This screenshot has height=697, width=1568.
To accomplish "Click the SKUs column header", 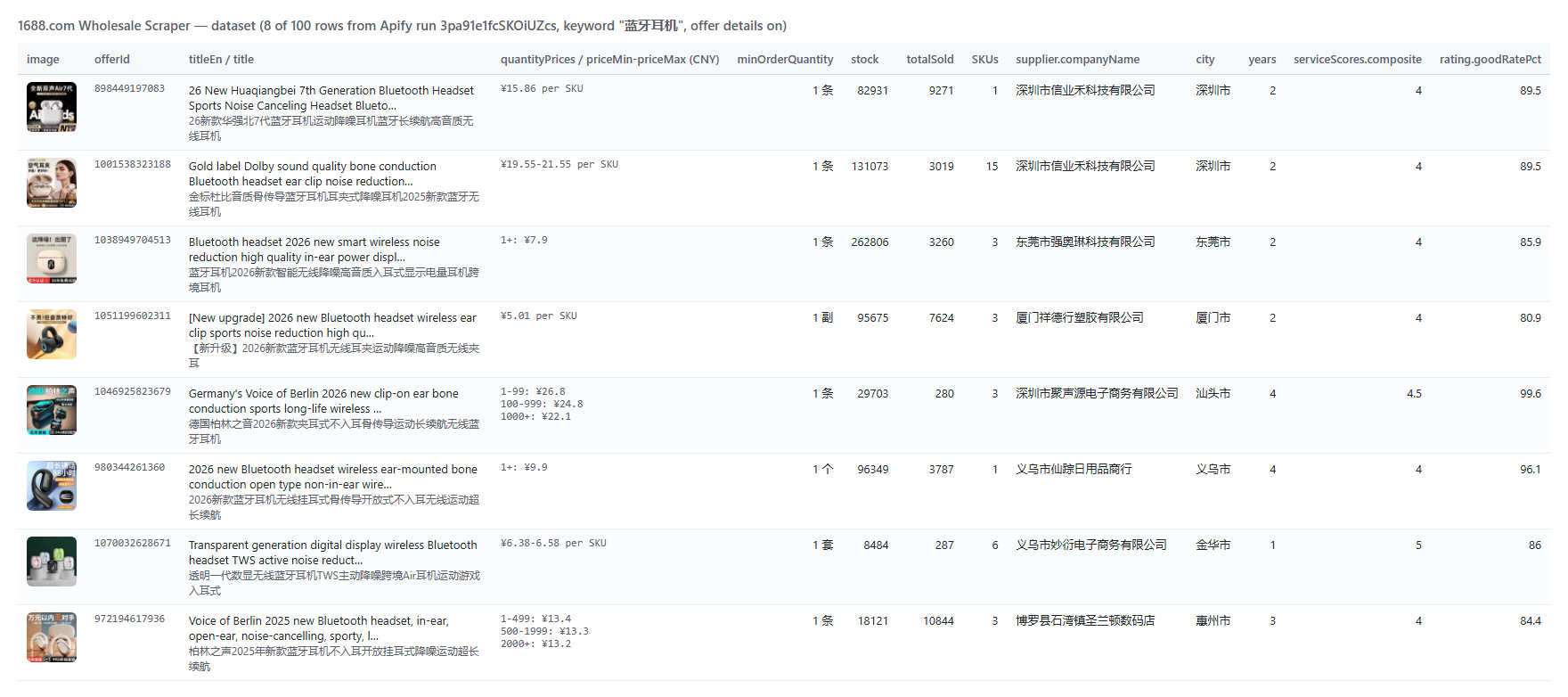I will coord(984,60).
